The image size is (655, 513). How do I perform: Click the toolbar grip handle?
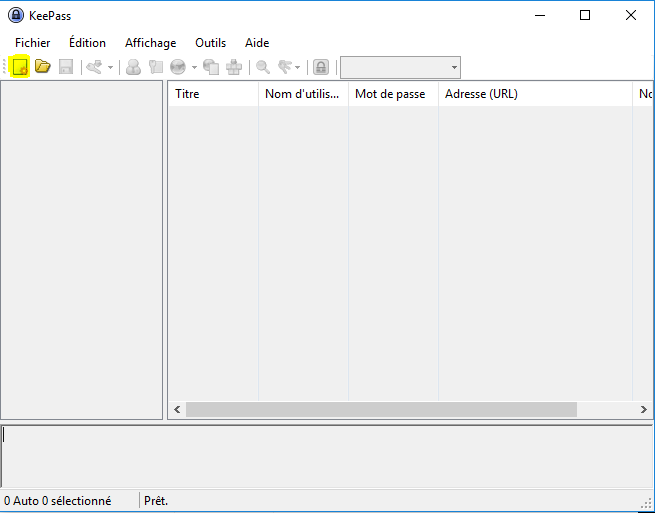tap(4, 67)
